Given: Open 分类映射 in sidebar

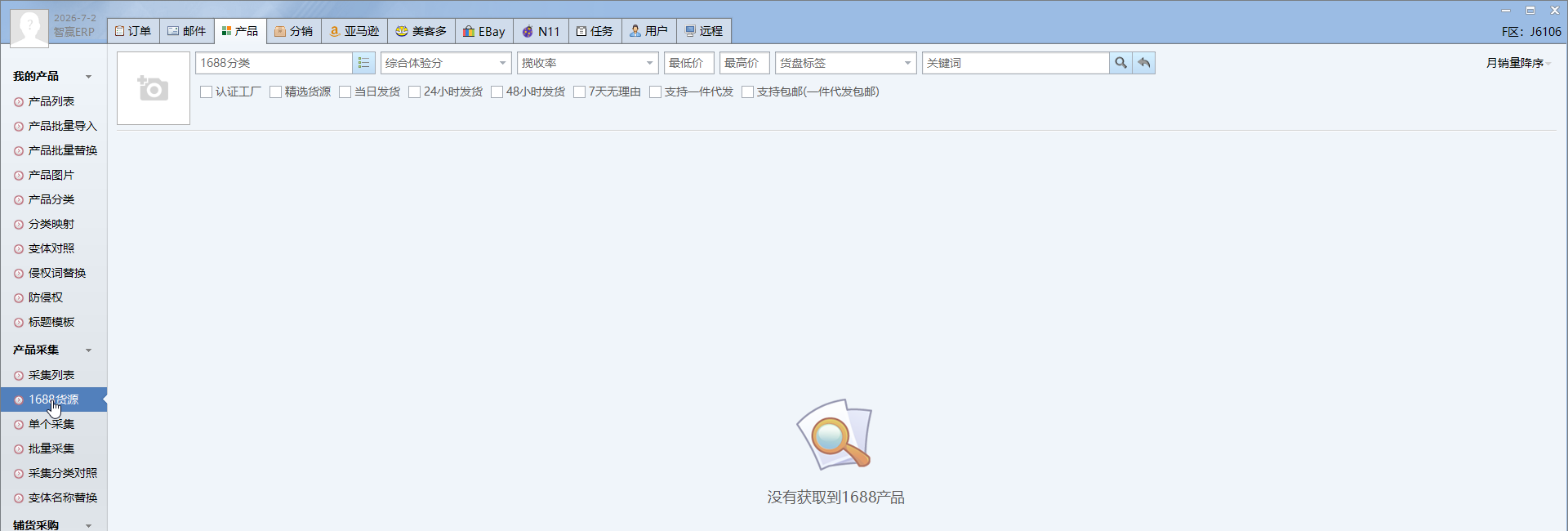Looking at the screenshot, I should (53, 224).
